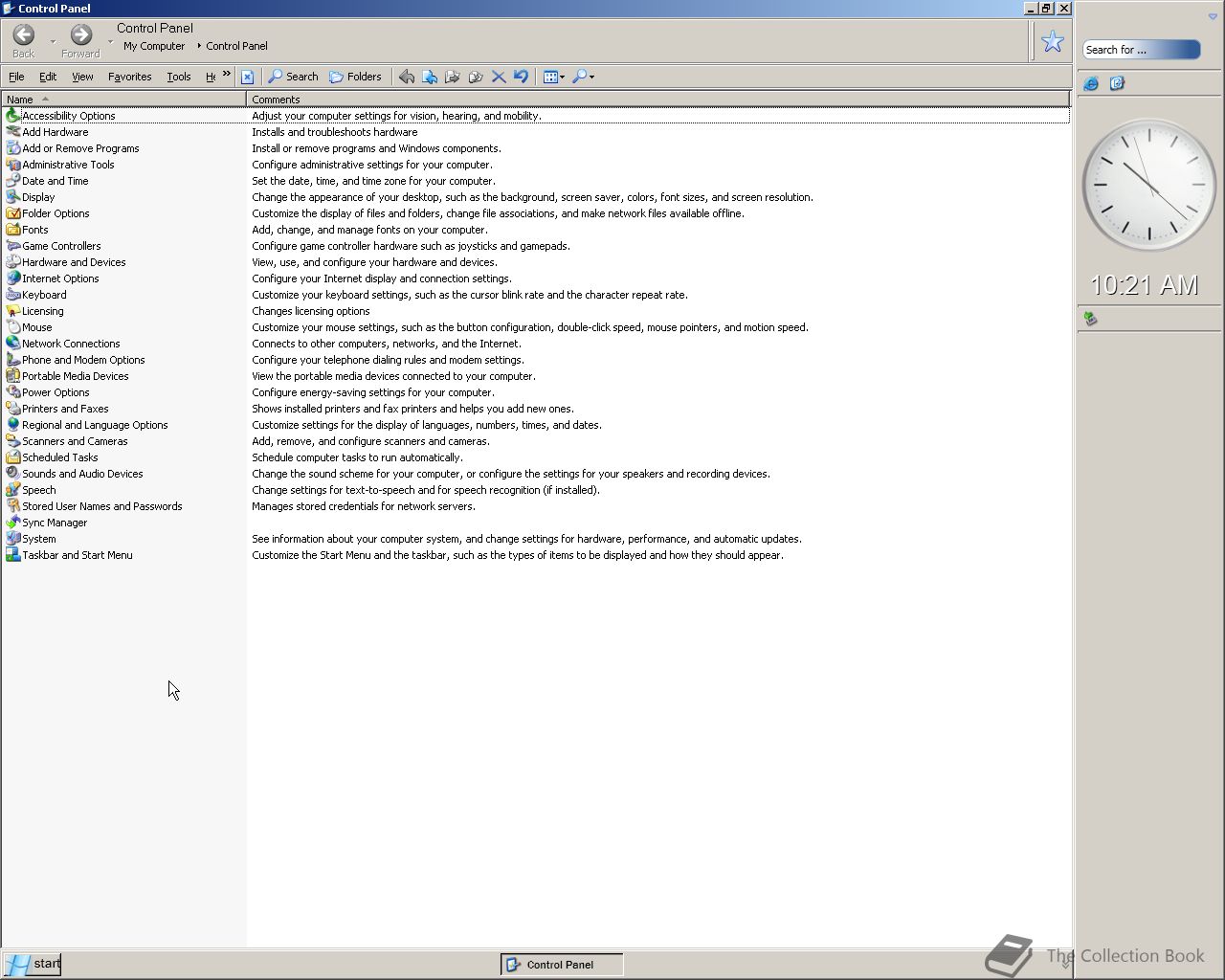The image size is (1225, 980).
Task: Click the Undo toolbar icon
Action: point(521,77)
